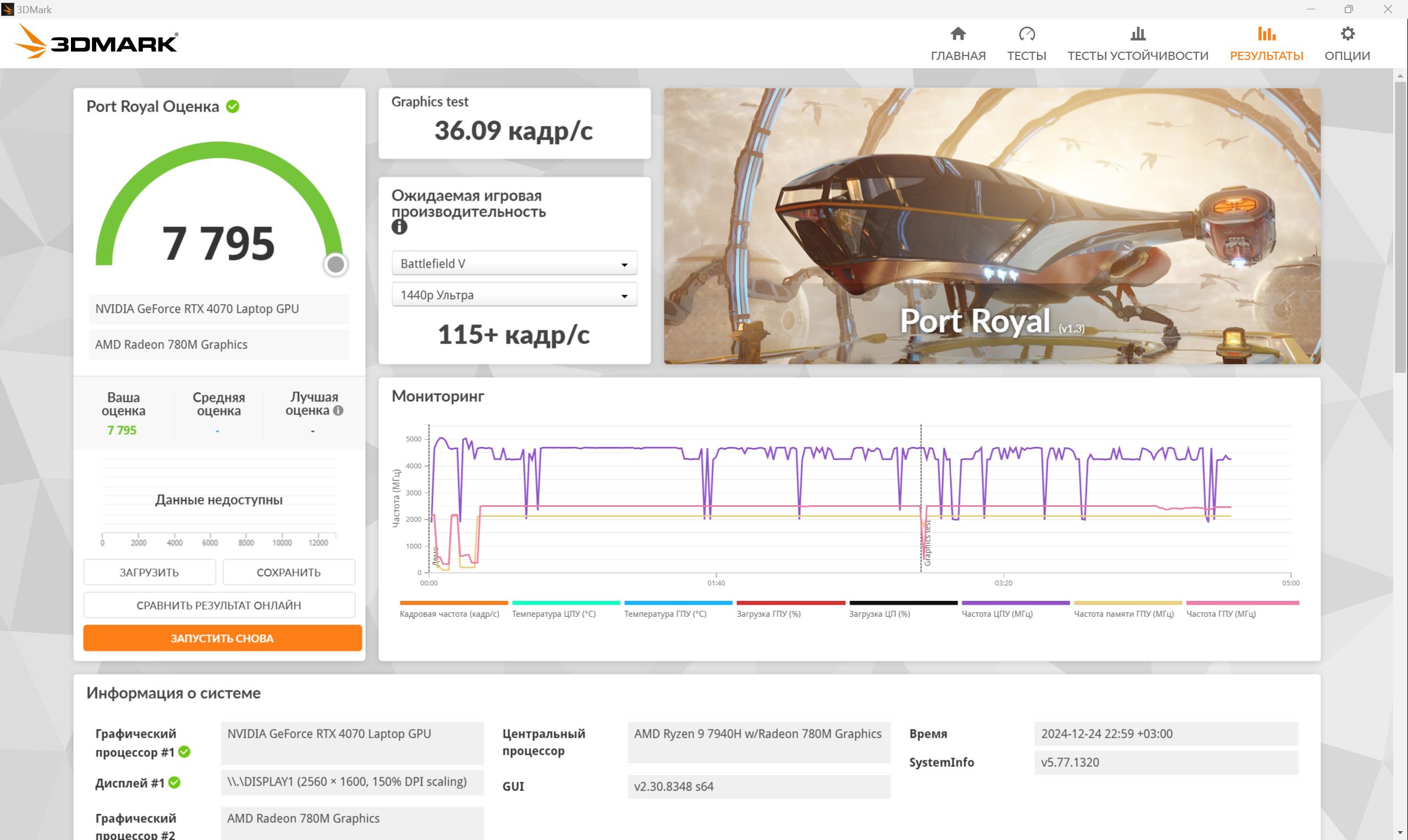Click the info icon beside Лучшая оценка

[x=338, y=410]
